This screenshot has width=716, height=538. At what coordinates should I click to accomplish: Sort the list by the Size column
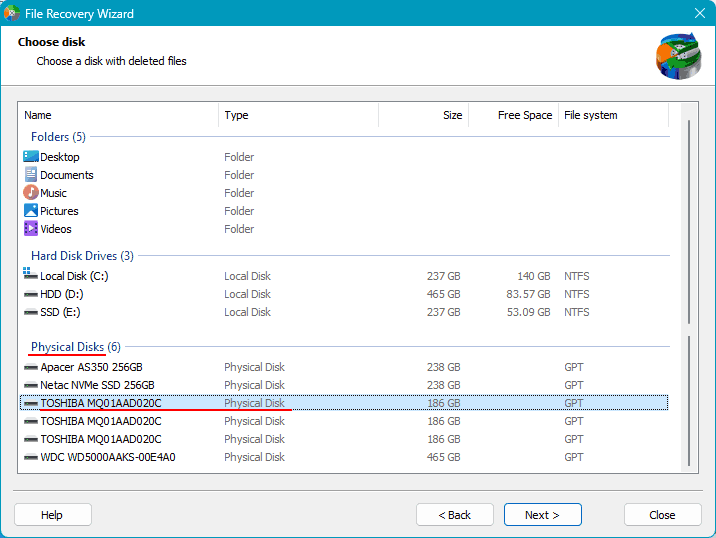[423, 115]
